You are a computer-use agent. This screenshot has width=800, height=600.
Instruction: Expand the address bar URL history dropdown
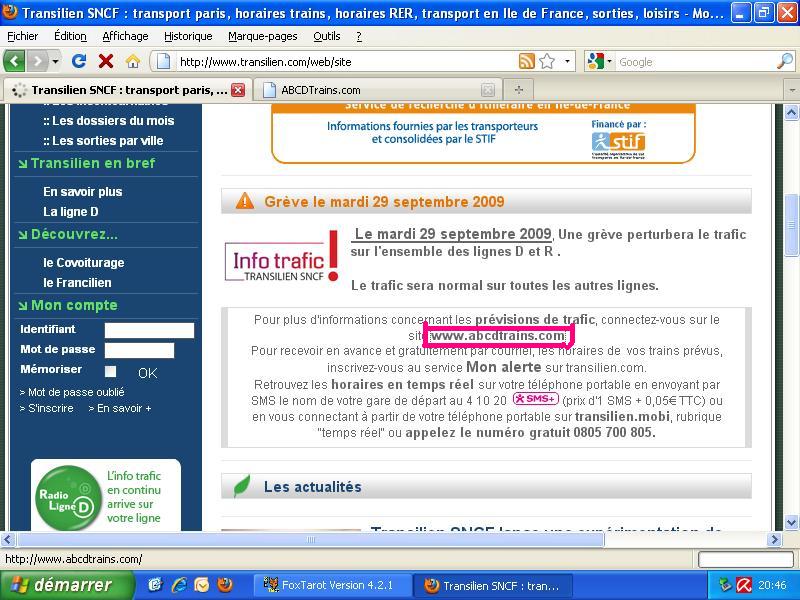click(x=567, y=61)
